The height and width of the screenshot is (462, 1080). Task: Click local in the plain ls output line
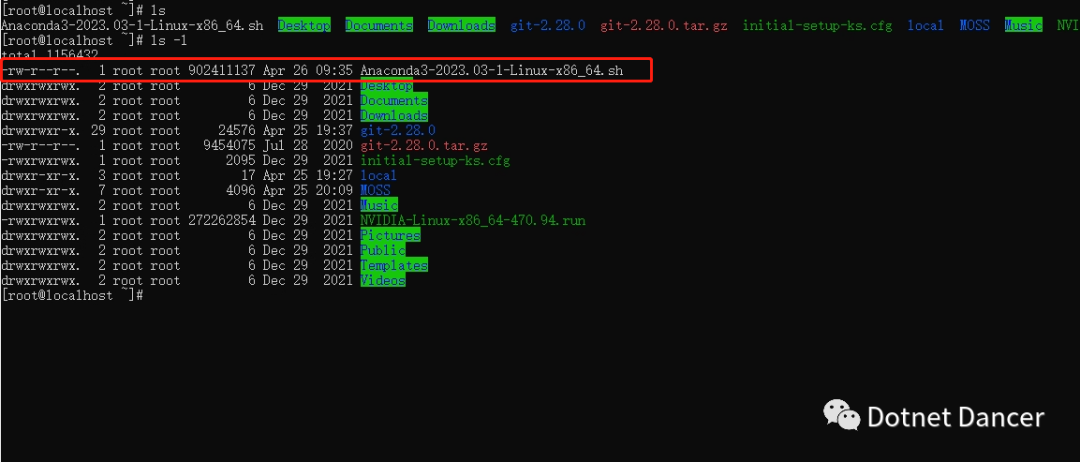point(925,25)
